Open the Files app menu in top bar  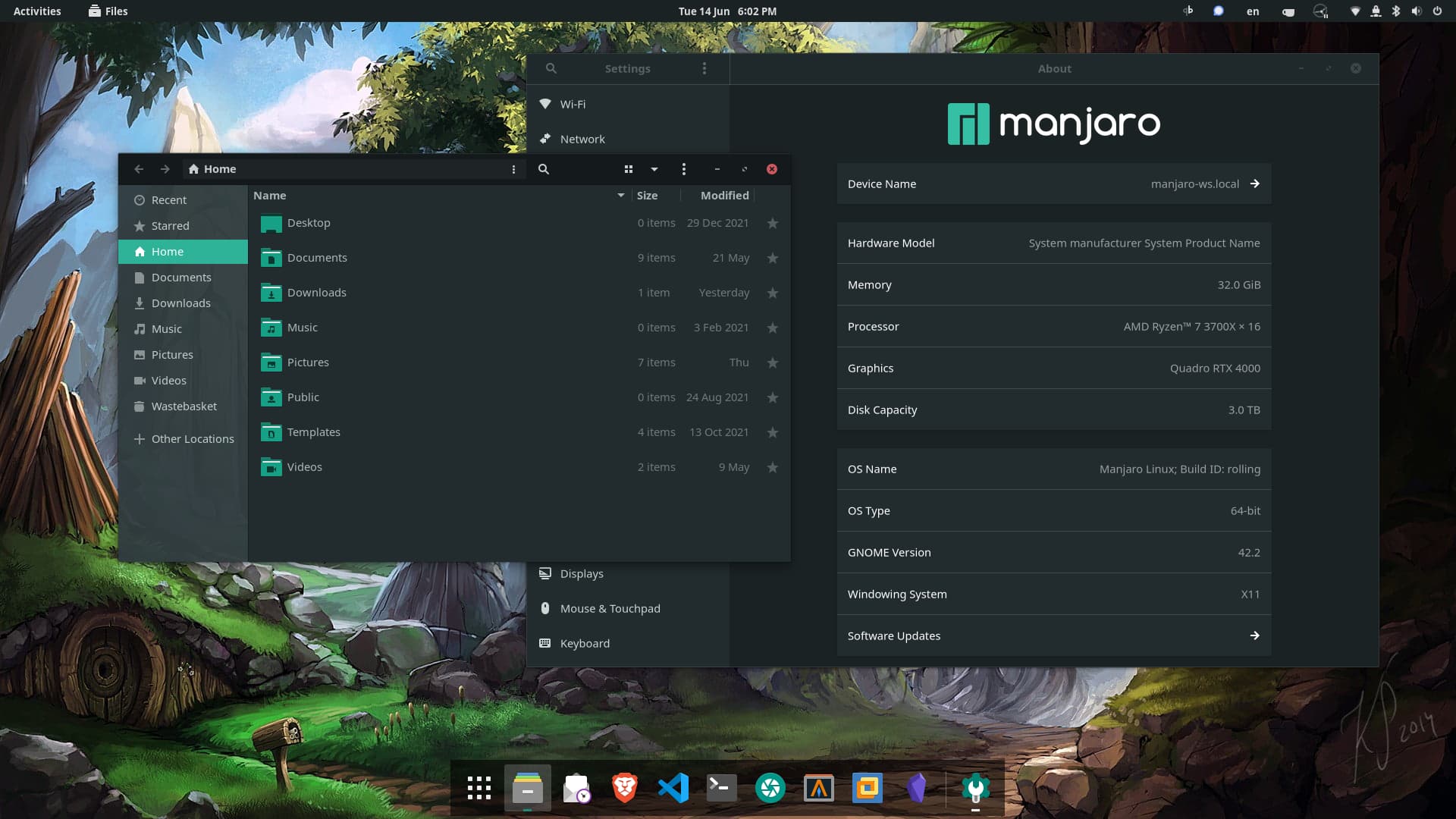108,11
